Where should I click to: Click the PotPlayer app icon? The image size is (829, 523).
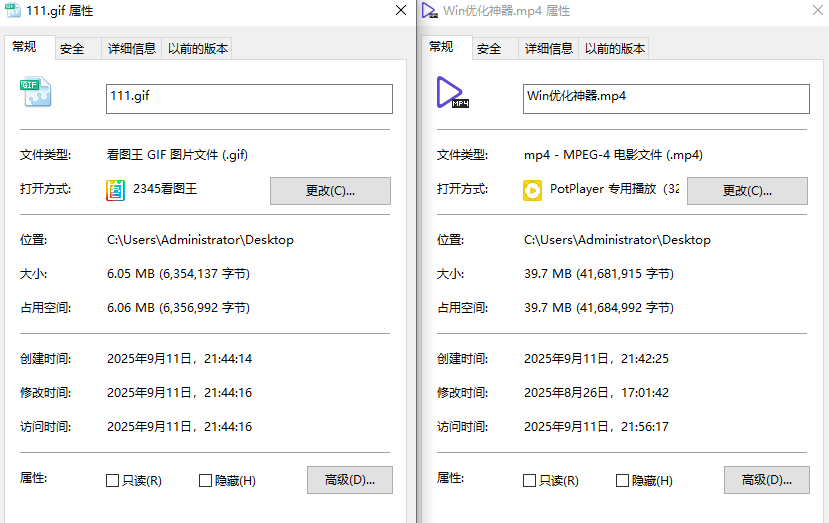coord(533,190)
